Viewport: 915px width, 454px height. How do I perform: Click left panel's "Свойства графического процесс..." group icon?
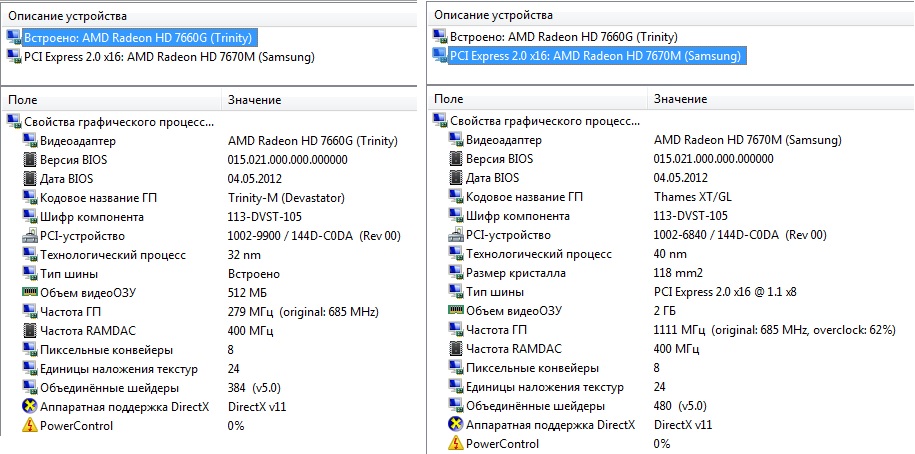coord(13,121)
